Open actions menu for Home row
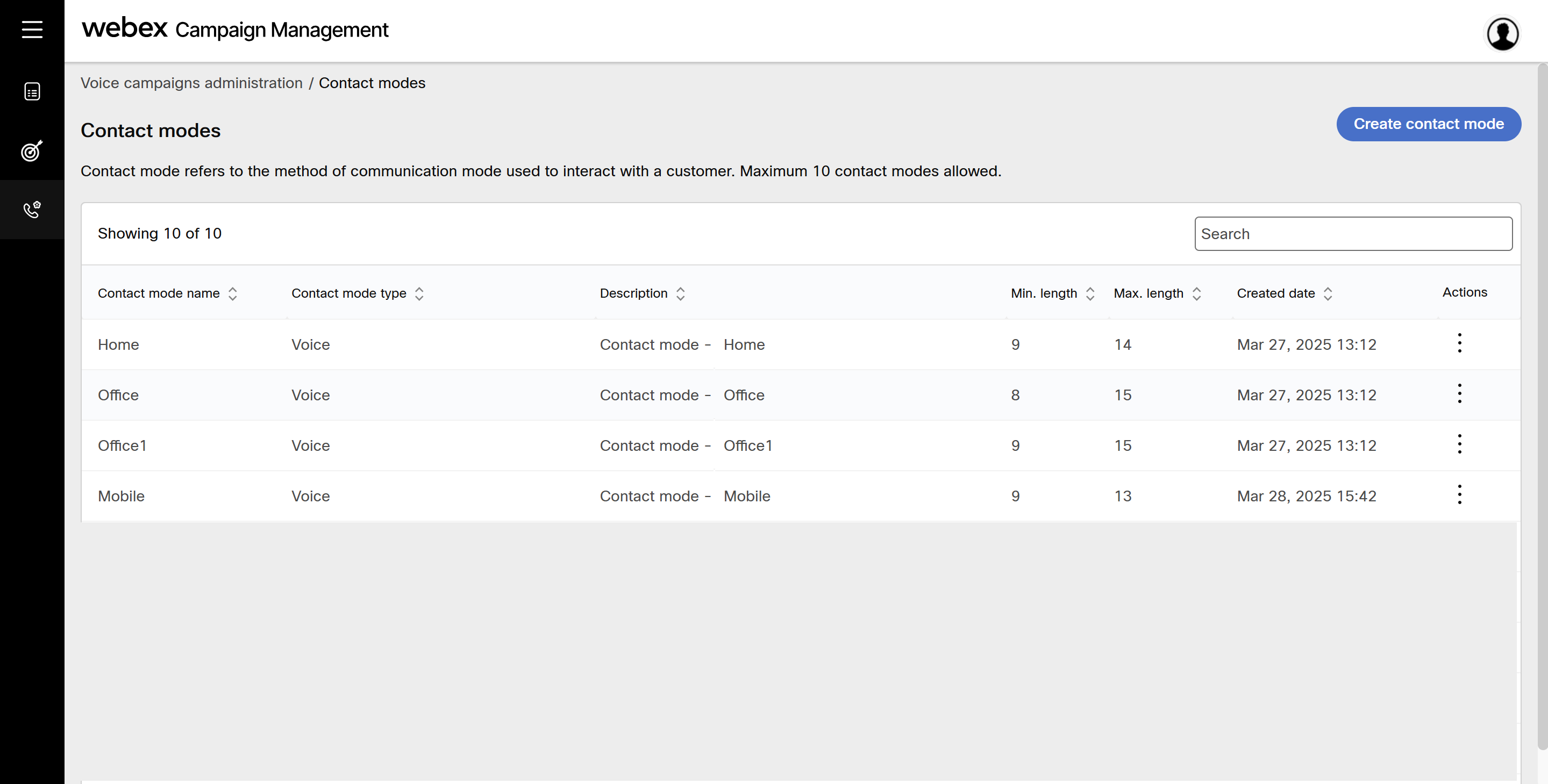1548x784 pixels. point(1459,344)
